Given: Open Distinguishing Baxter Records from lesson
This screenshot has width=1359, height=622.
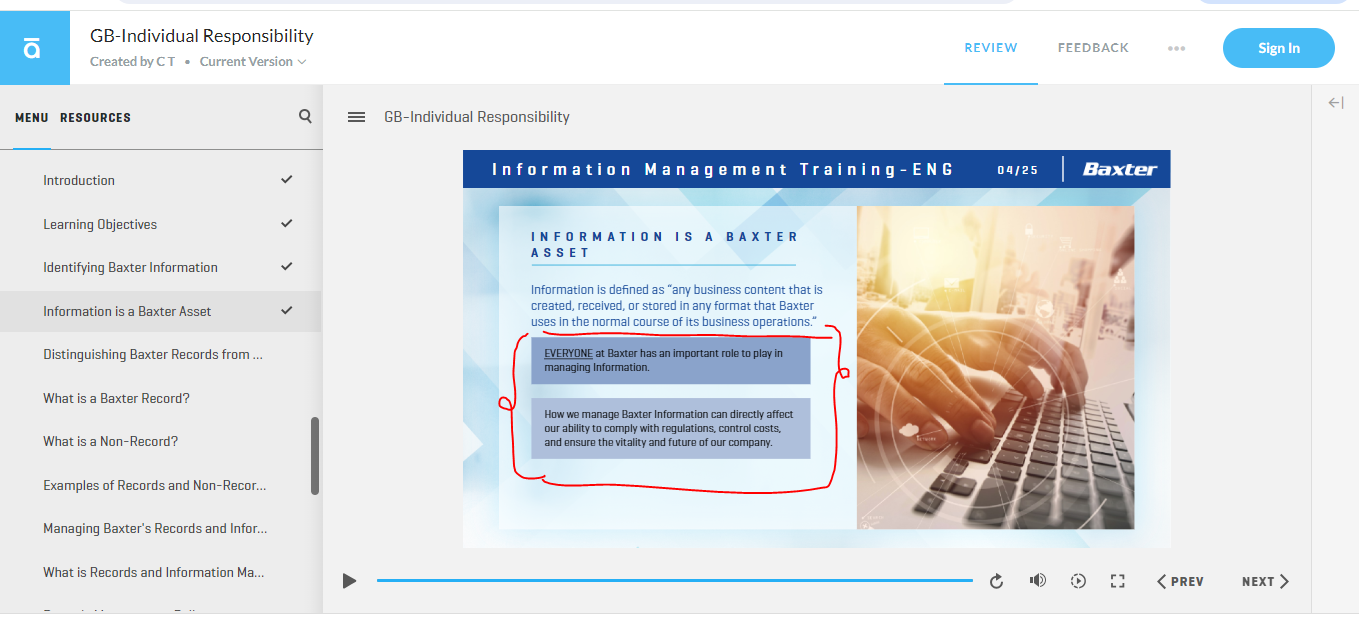Looking at the screenshot, I should pyautogui.click(x=160, y=354).
